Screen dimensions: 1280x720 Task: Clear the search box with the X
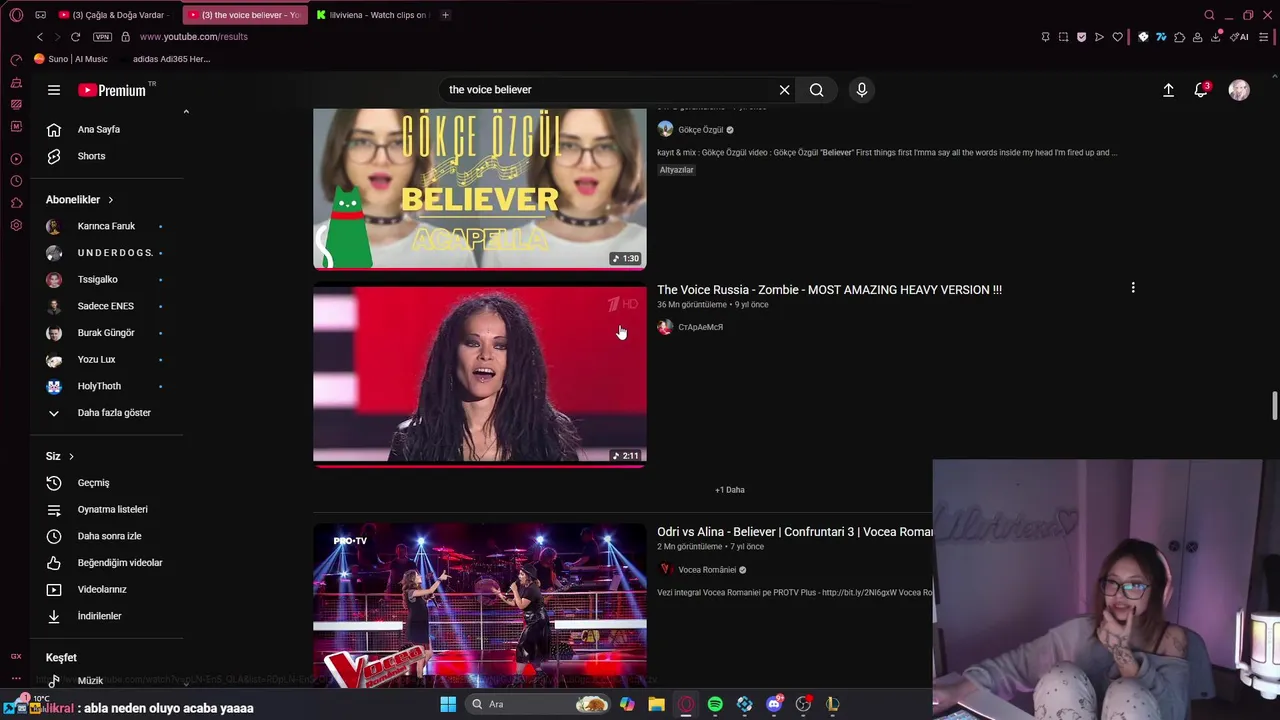[x=785, y=90]
